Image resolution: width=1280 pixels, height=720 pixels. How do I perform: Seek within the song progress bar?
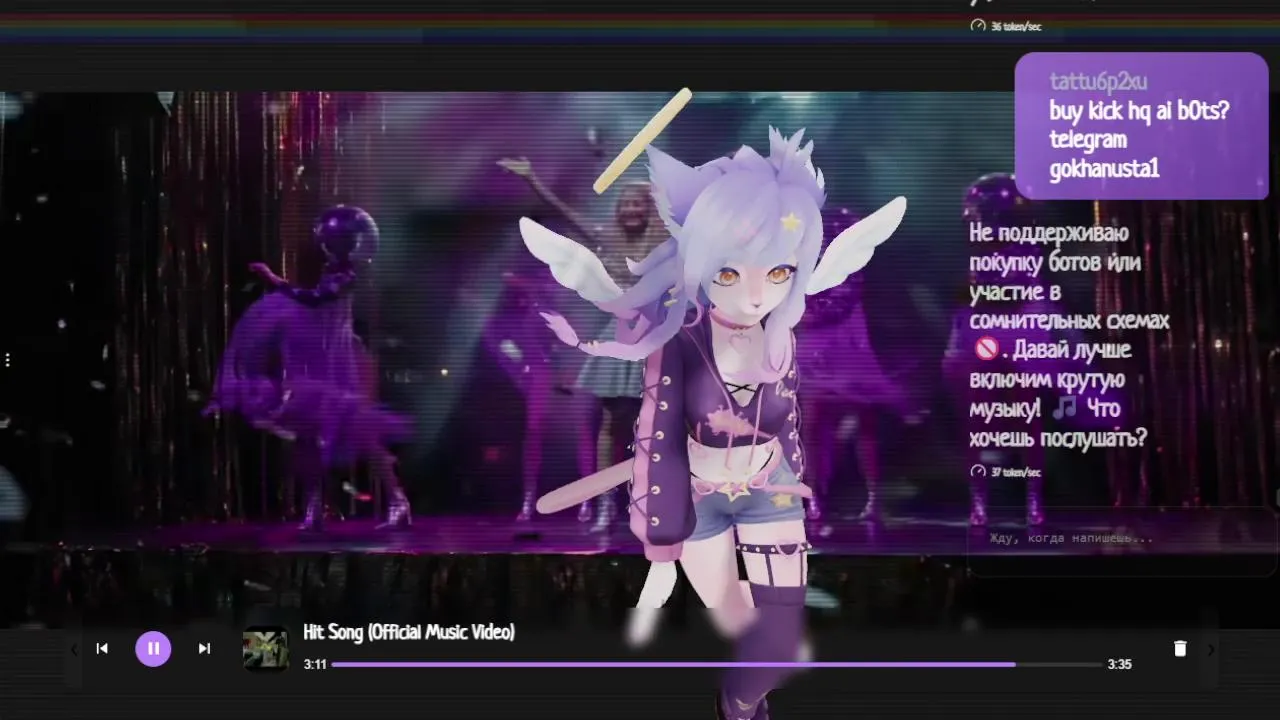tap(717, 664)
